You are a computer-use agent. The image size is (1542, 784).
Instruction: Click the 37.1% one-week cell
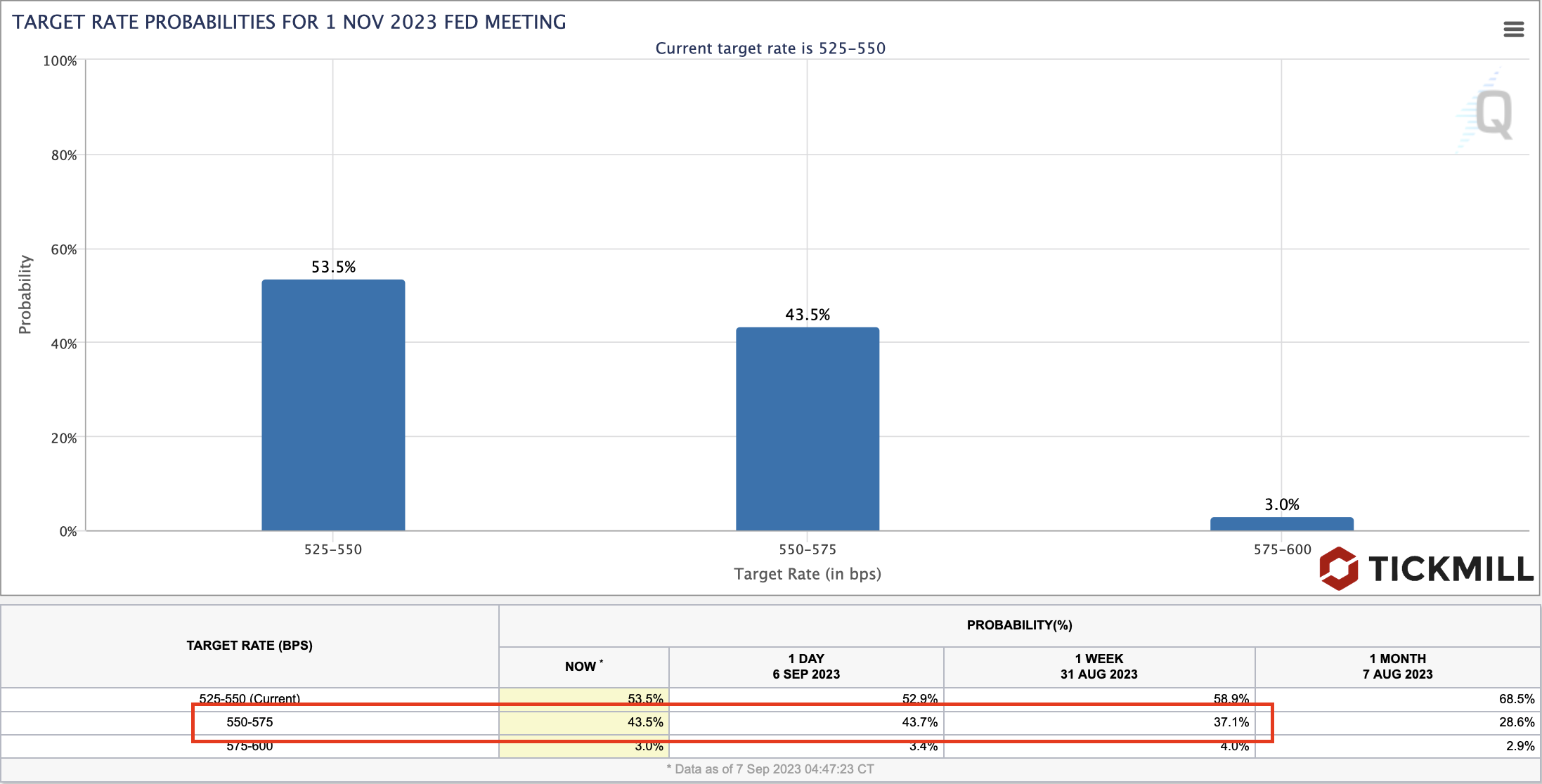tap(1231, 722)
